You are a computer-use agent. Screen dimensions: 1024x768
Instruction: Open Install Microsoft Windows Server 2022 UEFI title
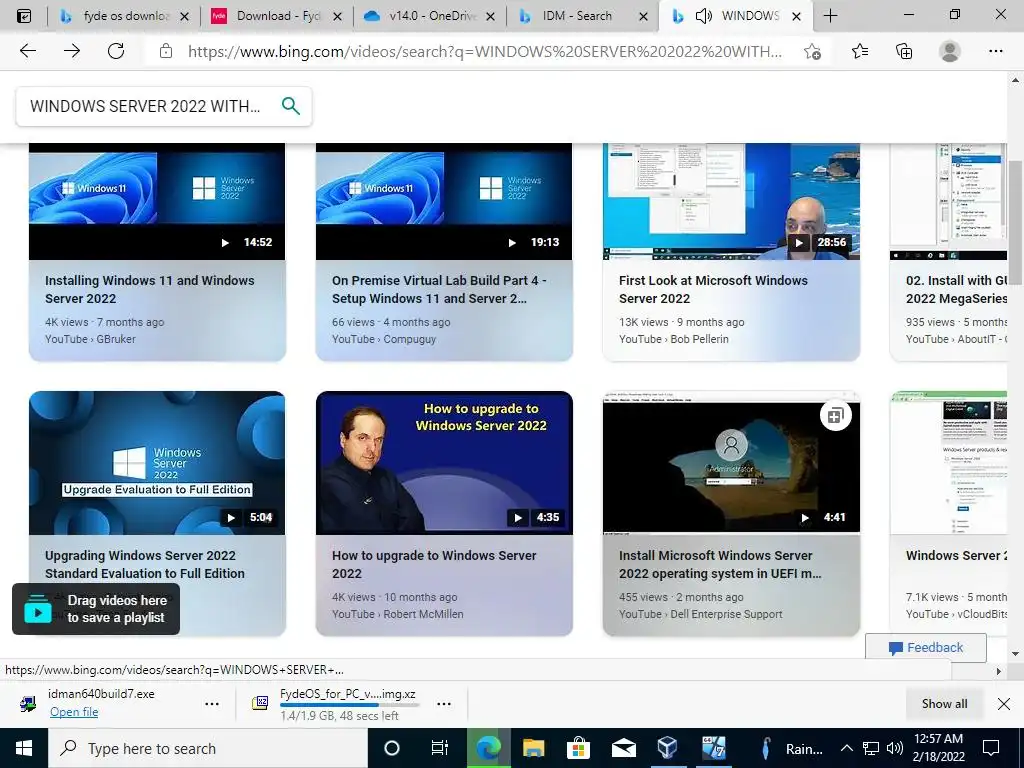tap(720, 564)
